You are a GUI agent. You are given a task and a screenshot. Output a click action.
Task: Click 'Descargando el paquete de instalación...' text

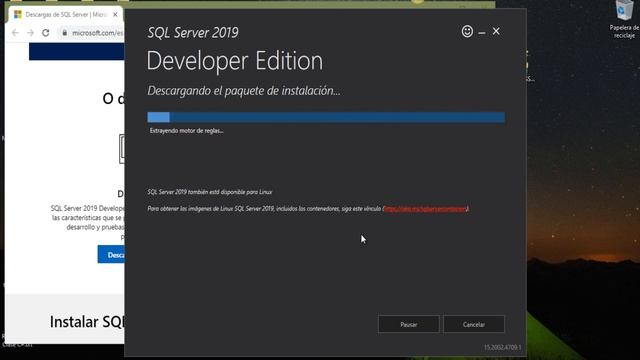click(x=244, y=91)
